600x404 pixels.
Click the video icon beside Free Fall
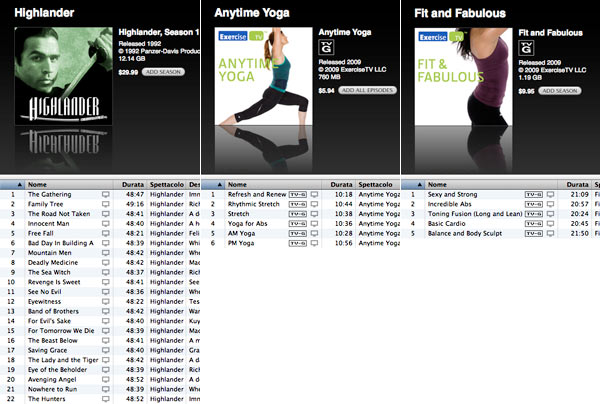pos(106,232)
